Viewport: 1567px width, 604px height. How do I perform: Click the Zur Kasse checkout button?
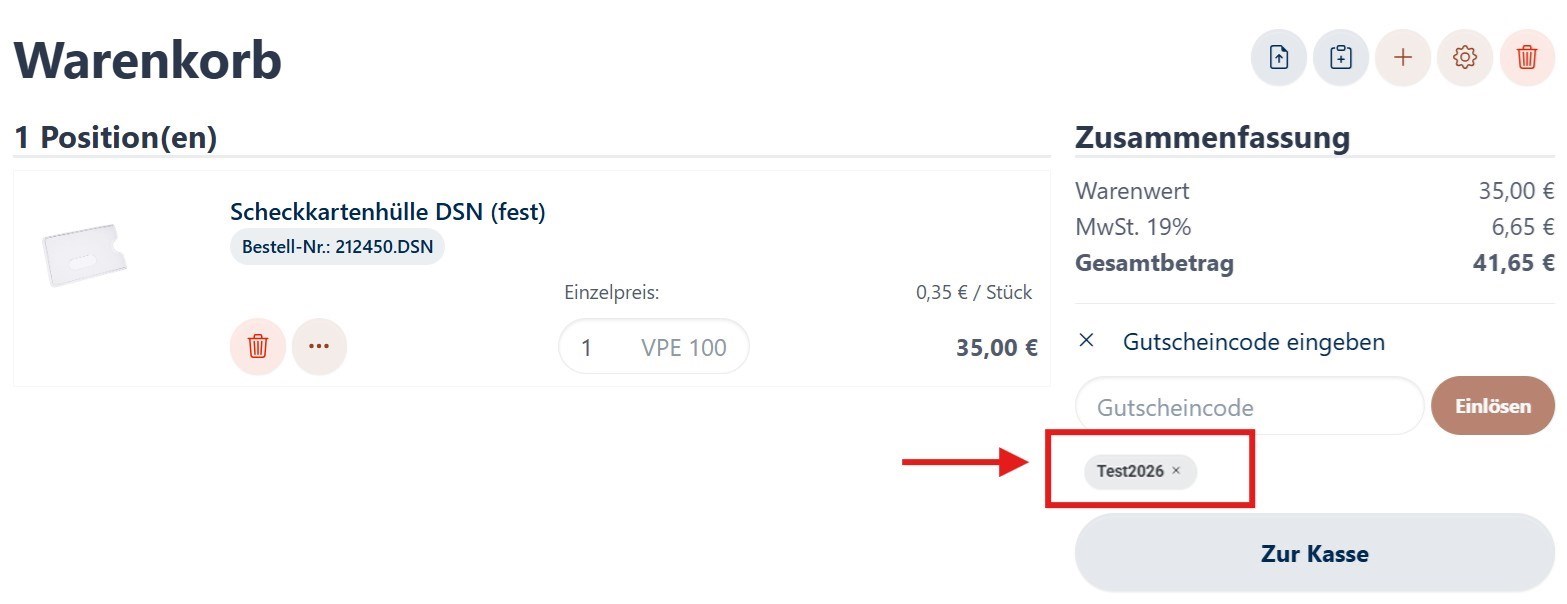1312,552
